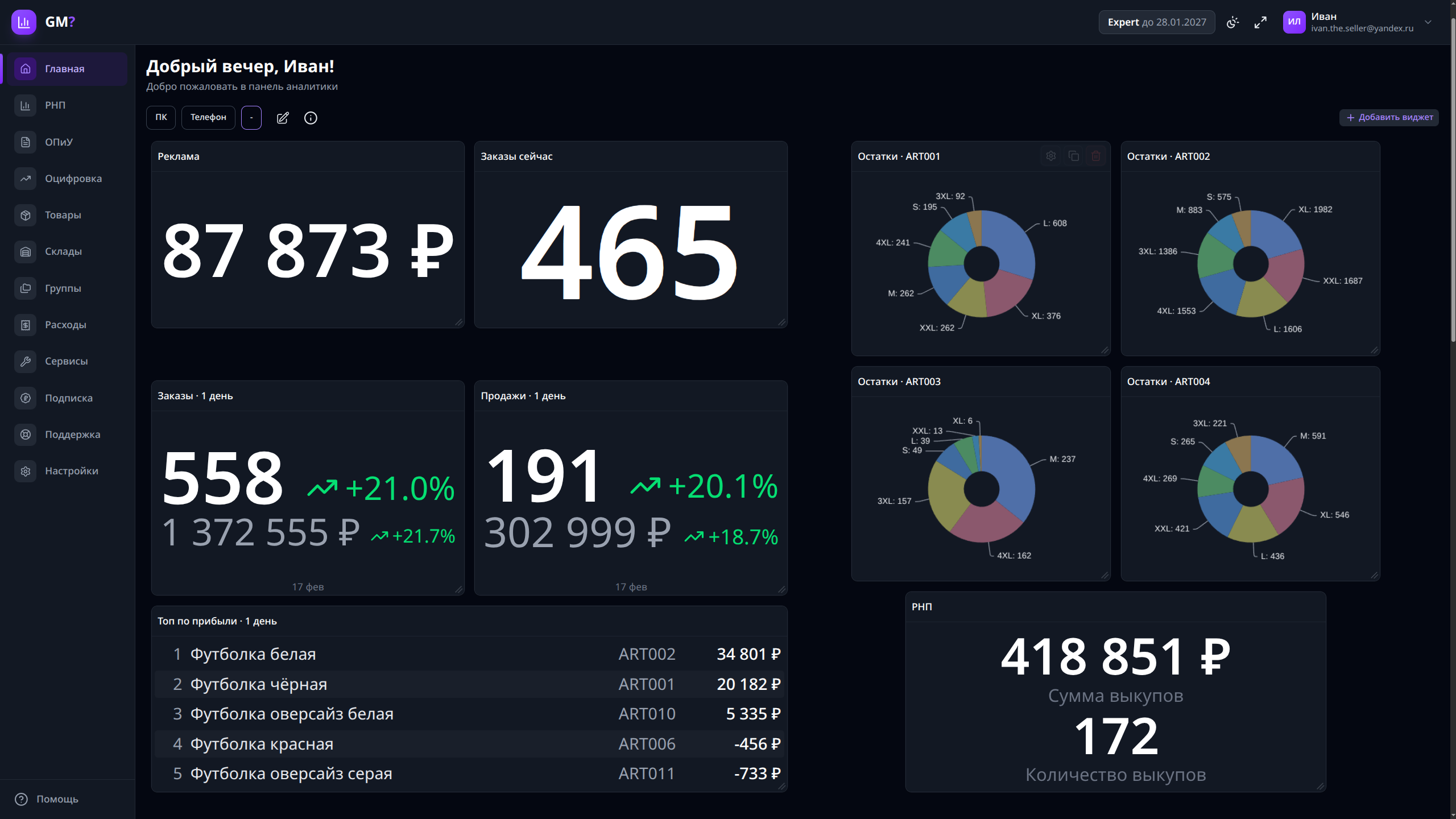Select the Телефон layout preset
This screenshot has height=819, width=1456.
[208, 118]
